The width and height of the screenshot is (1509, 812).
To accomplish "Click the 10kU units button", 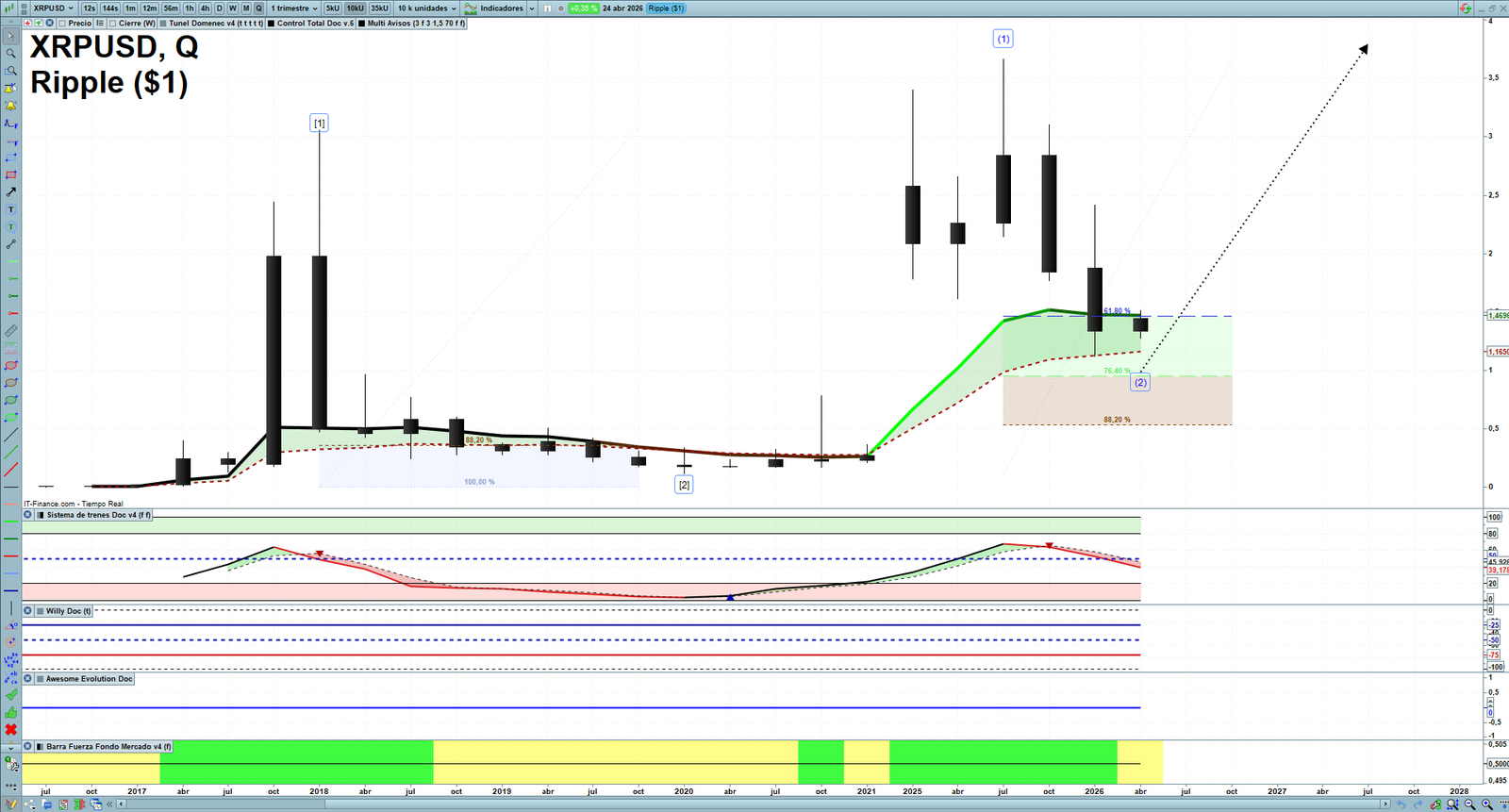I will click(x=355, y=8).
